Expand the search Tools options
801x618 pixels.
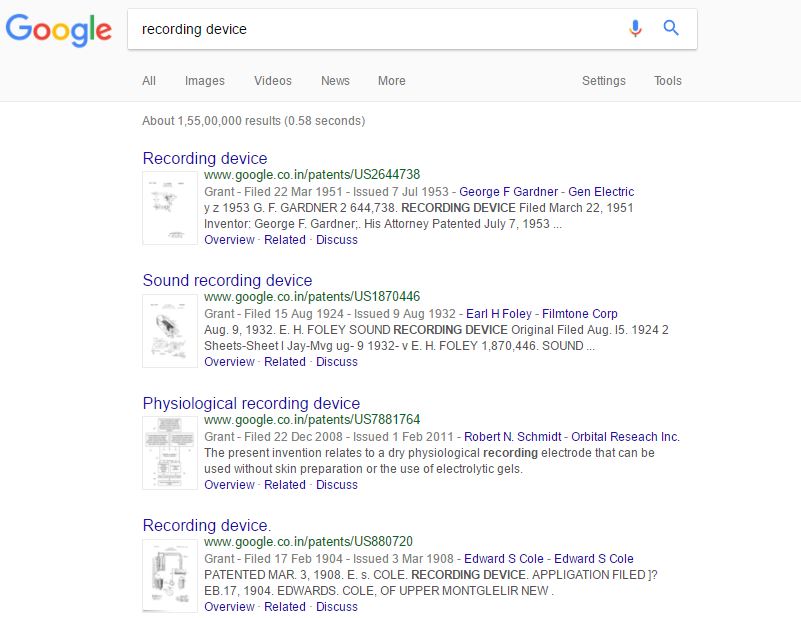click(668, 81)
